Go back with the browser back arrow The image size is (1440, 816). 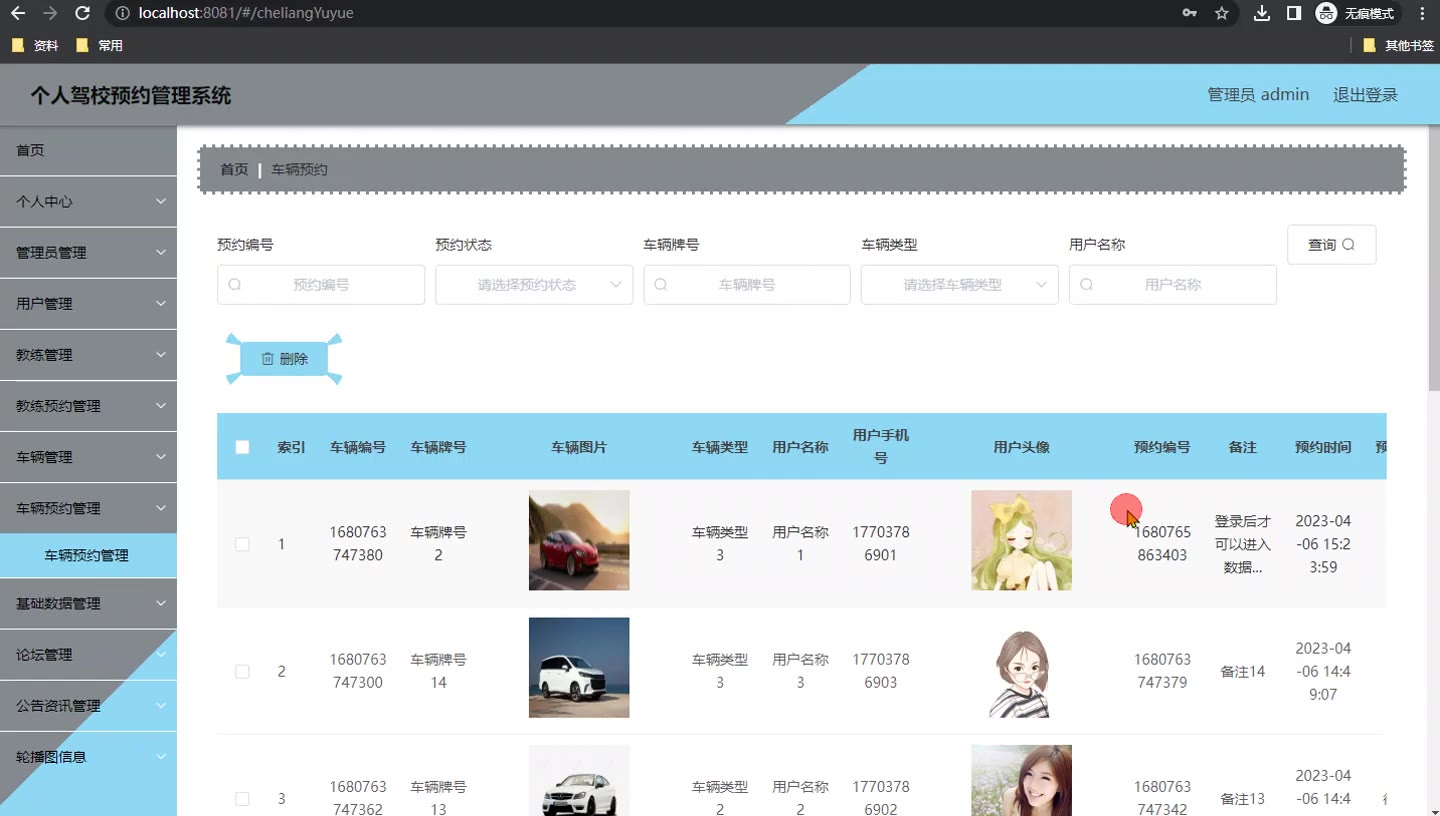click(17, 13)
